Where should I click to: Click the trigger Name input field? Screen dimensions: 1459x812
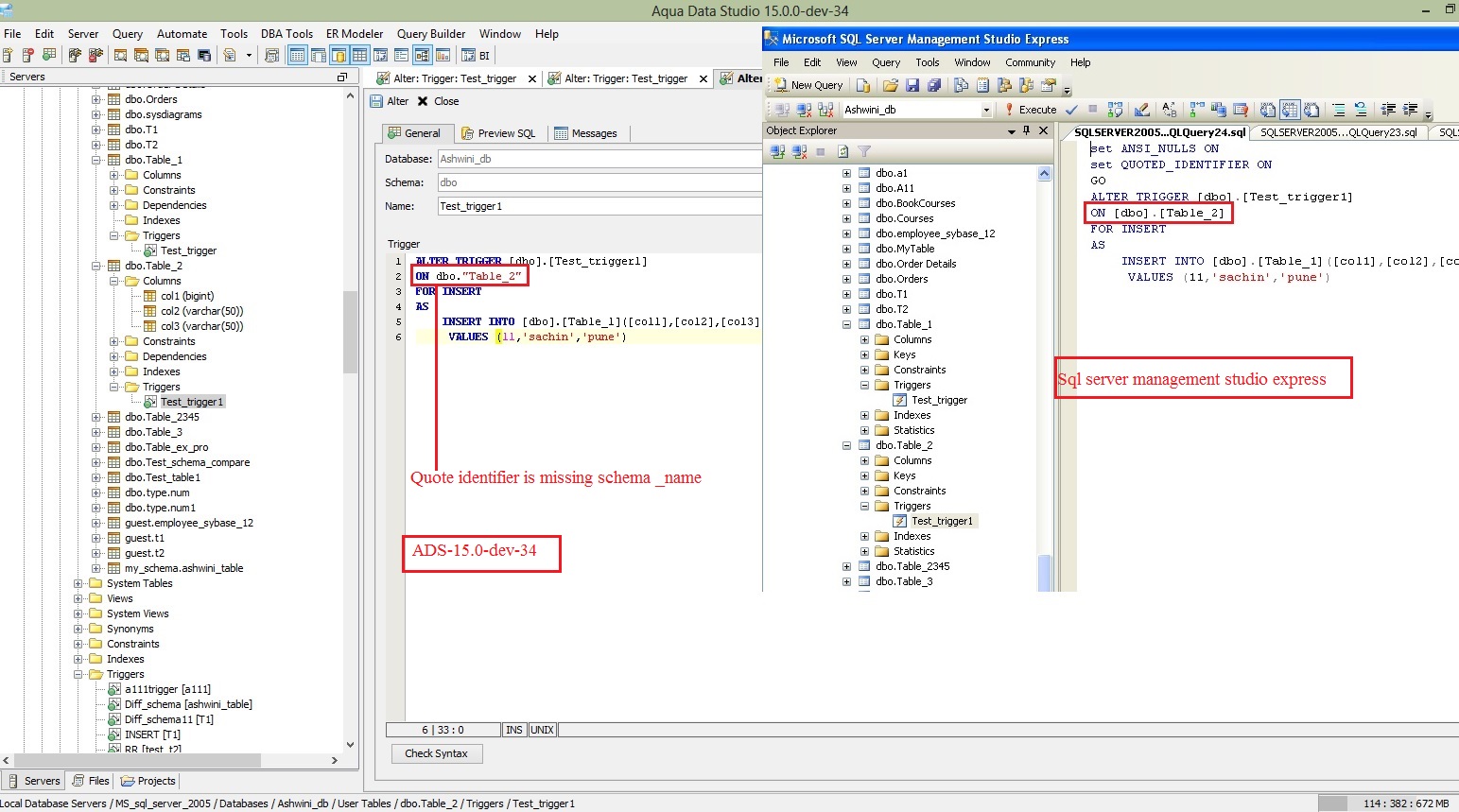click(x=599, y=206)
